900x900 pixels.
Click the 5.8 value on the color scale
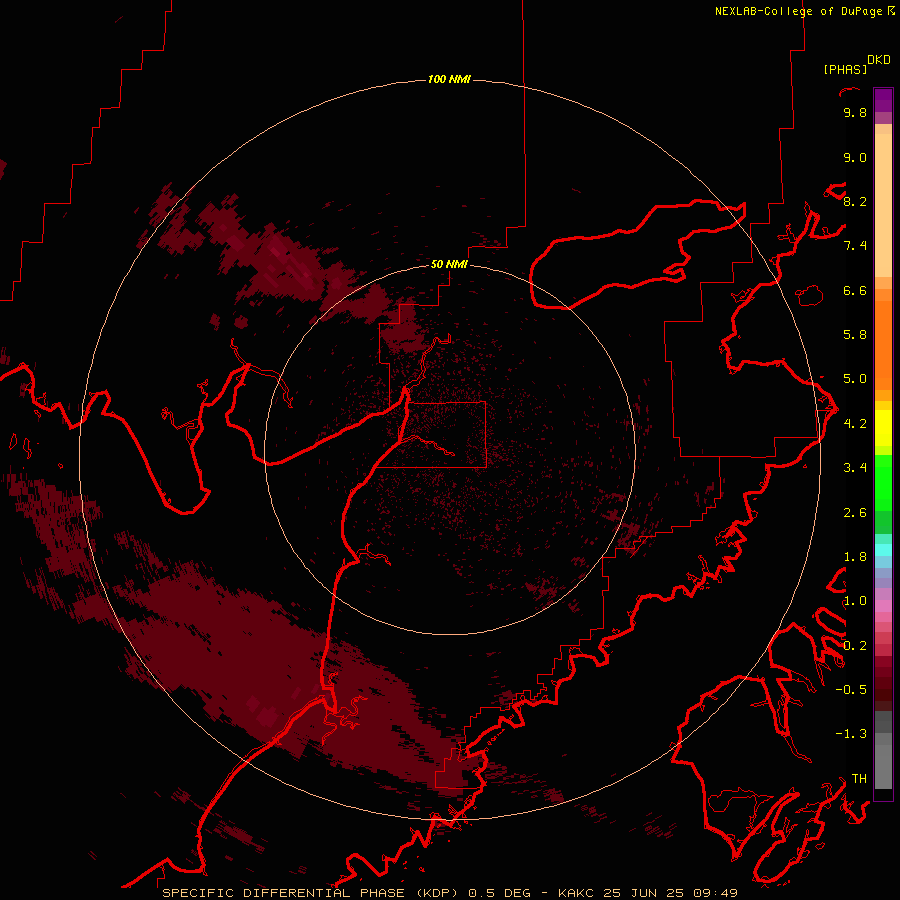[855, 335]
